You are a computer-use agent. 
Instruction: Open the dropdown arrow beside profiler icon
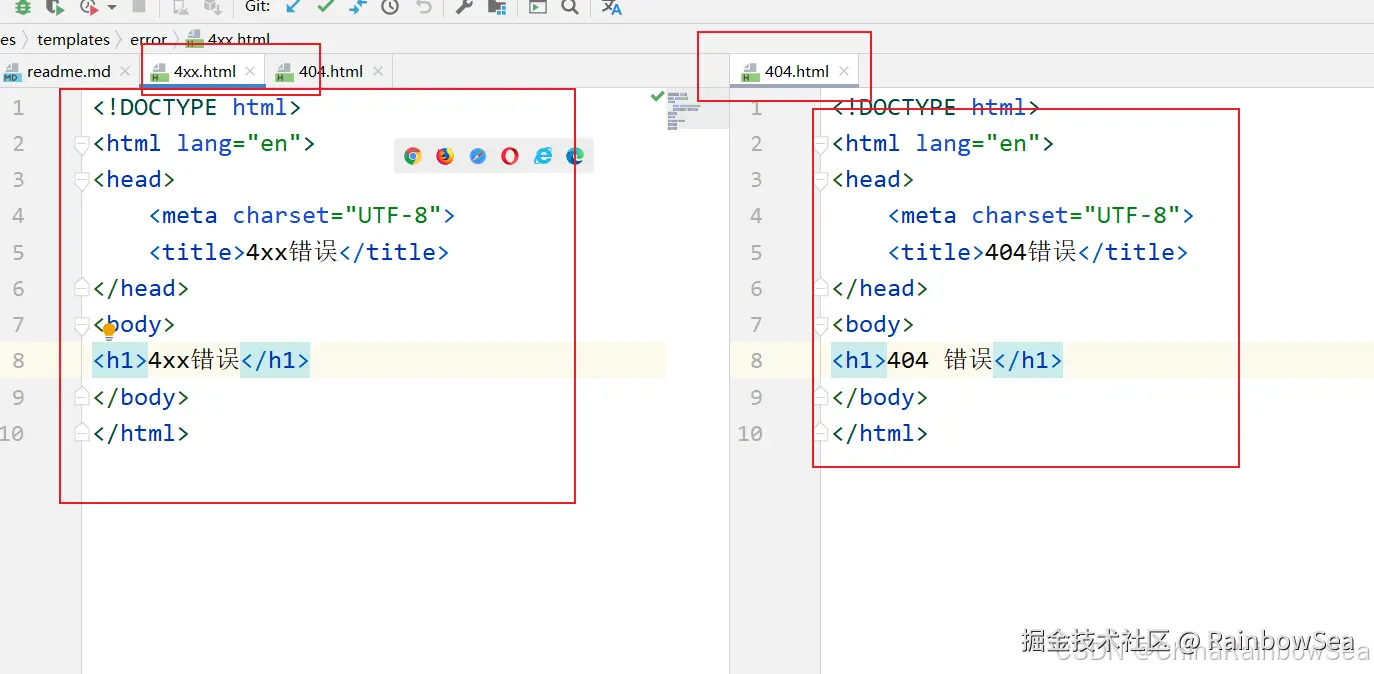tap(111, 7)
